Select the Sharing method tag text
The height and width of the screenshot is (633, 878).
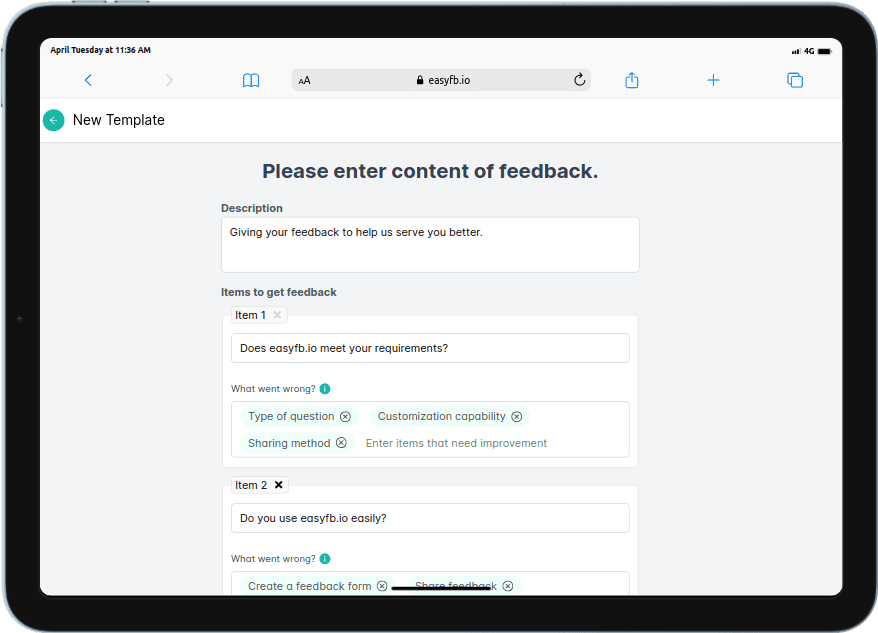click(289, 443)
